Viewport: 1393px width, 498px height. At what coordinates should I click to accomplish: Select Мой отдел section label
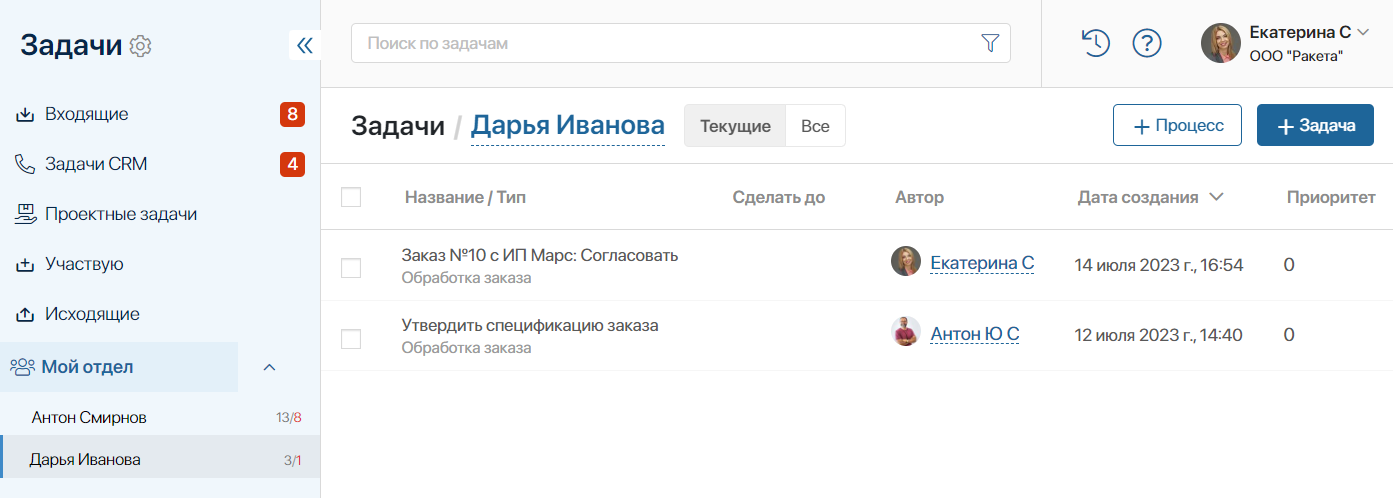[87, 367]
